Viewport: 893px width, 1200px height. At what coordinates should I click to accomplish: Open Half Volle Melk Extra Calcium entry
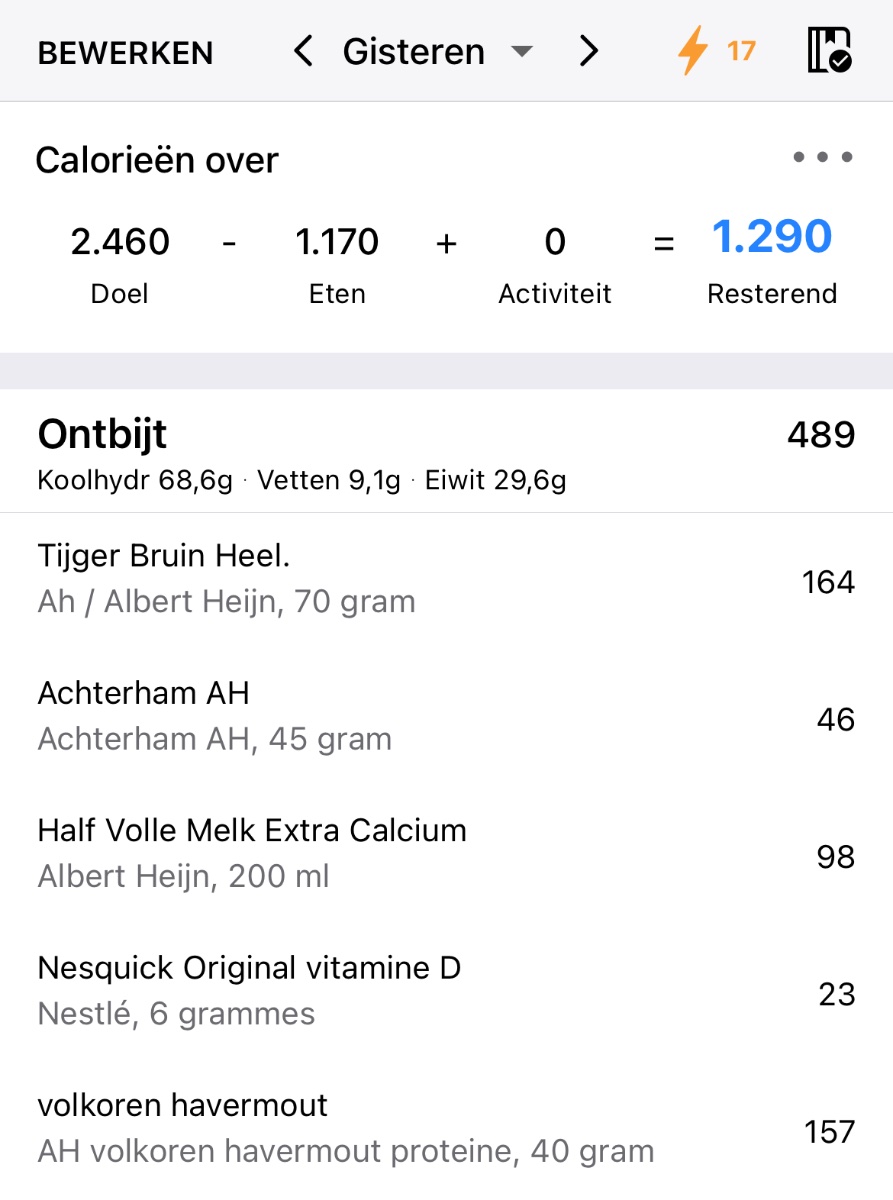click(252, 854)
